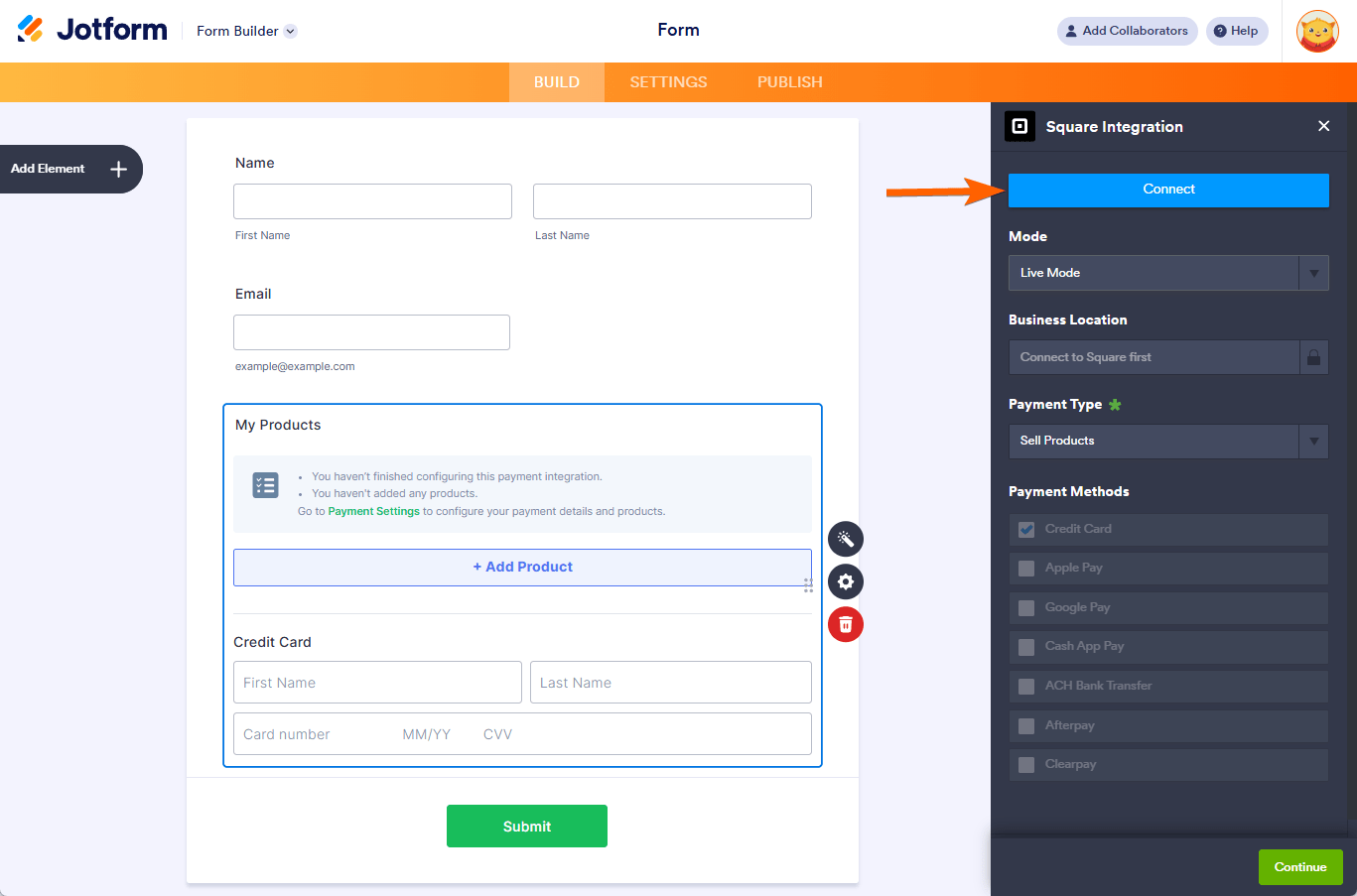1357x896 pixels.
Task: Click the green Submit button
Action: coord(527,826)
